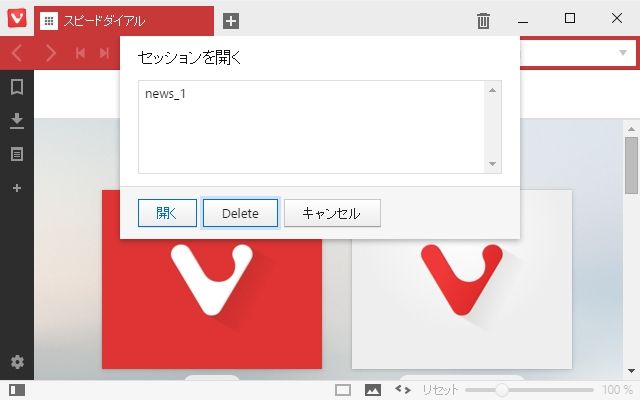
Task: Close the Vivaldi window
Action: (x=617, y=18)
